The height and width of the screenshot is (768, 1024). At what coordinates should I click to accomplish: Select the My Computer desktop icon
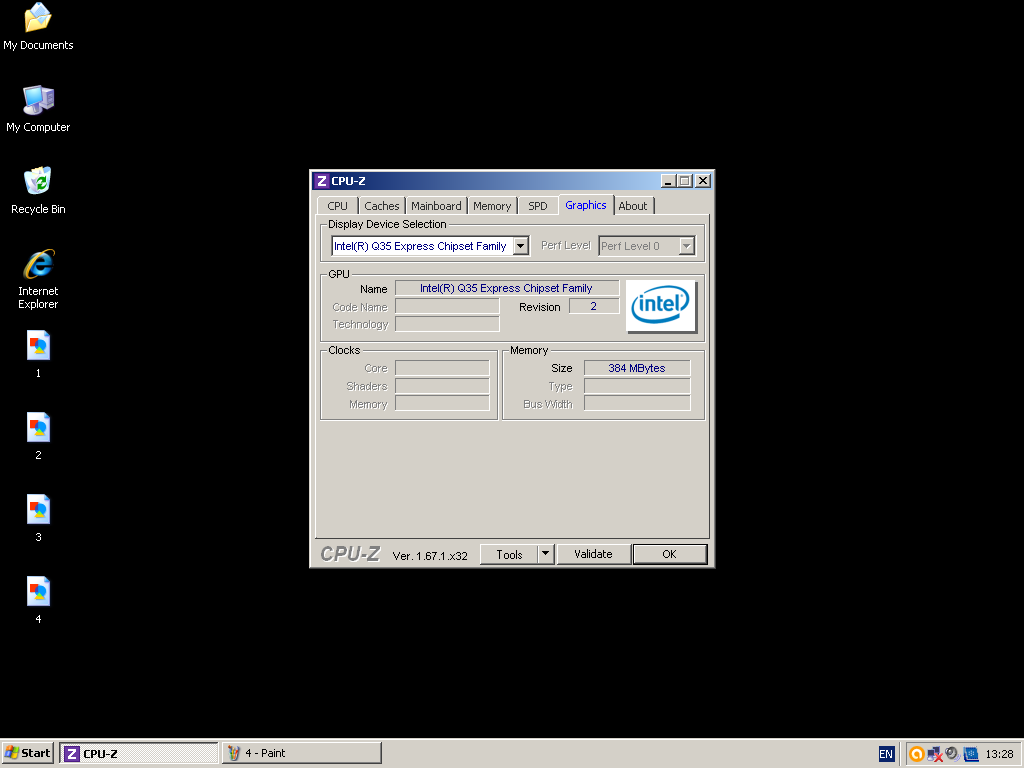(38, 108)
